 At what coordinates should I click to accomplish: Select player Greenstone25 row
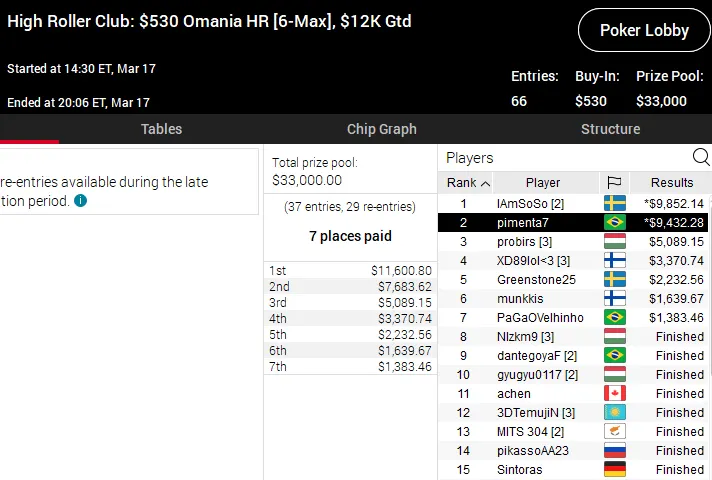pyautogui.click(x=536, y=280)
